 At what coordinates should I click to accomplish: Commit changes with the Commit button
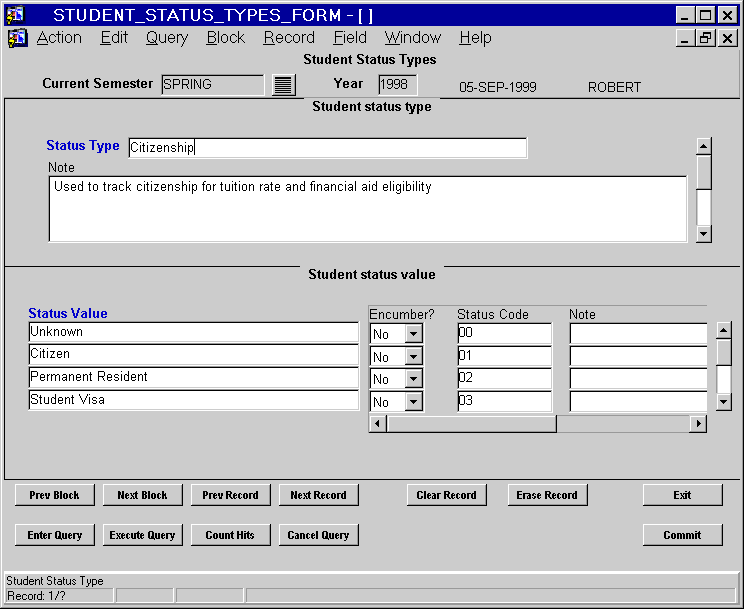(x=682, y=535)
